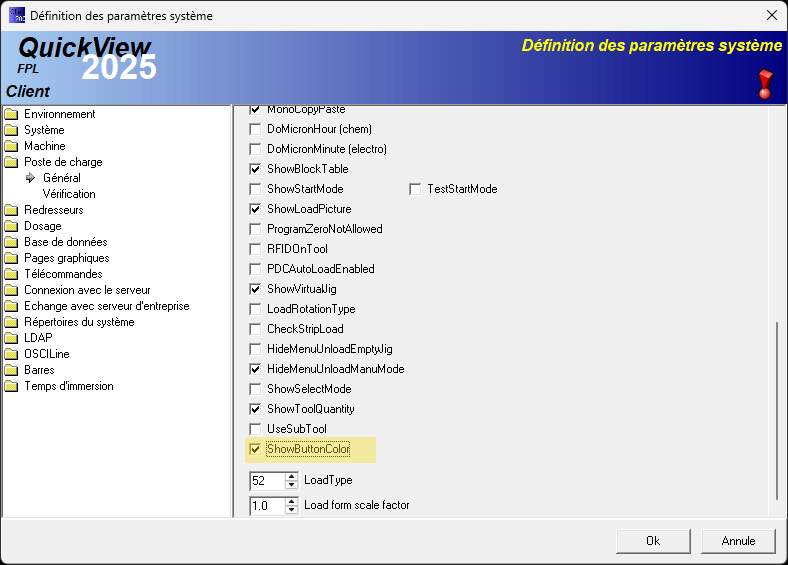
Task: Select Télécommandes in the tree
Action: click(63, 274)
